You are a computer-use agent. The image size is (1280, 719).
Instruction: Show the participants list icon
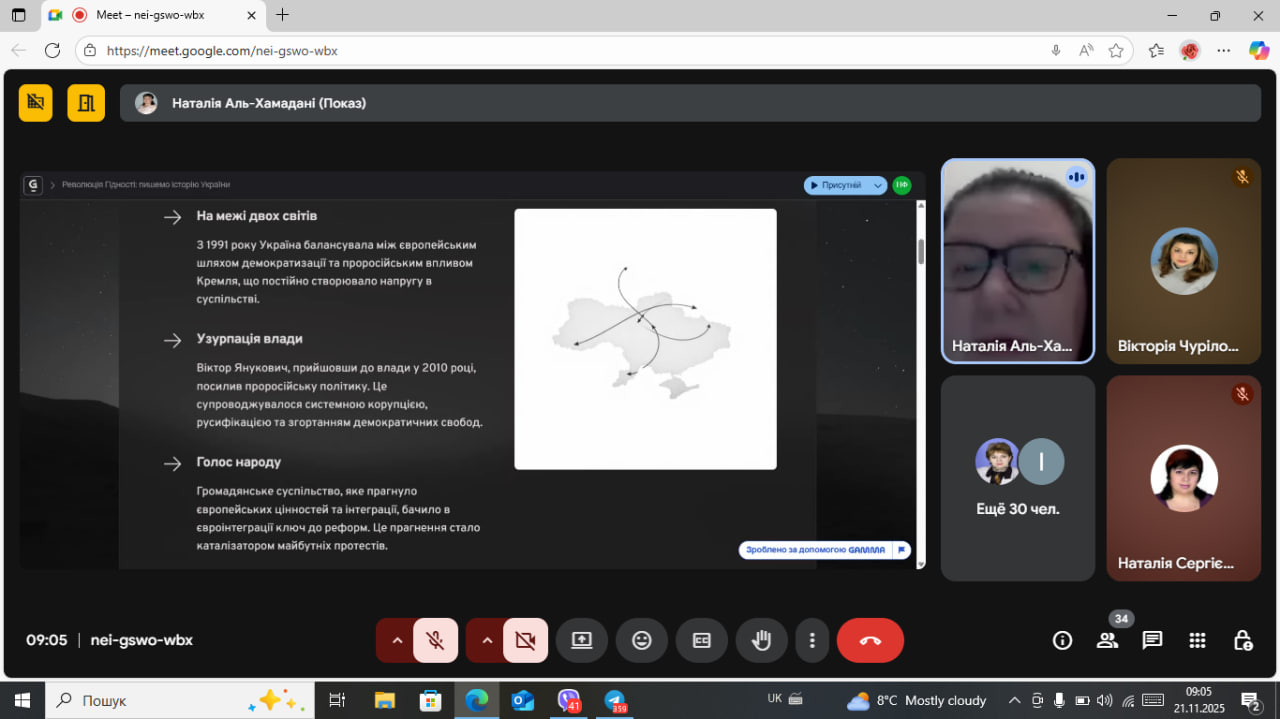[1107, 641]
